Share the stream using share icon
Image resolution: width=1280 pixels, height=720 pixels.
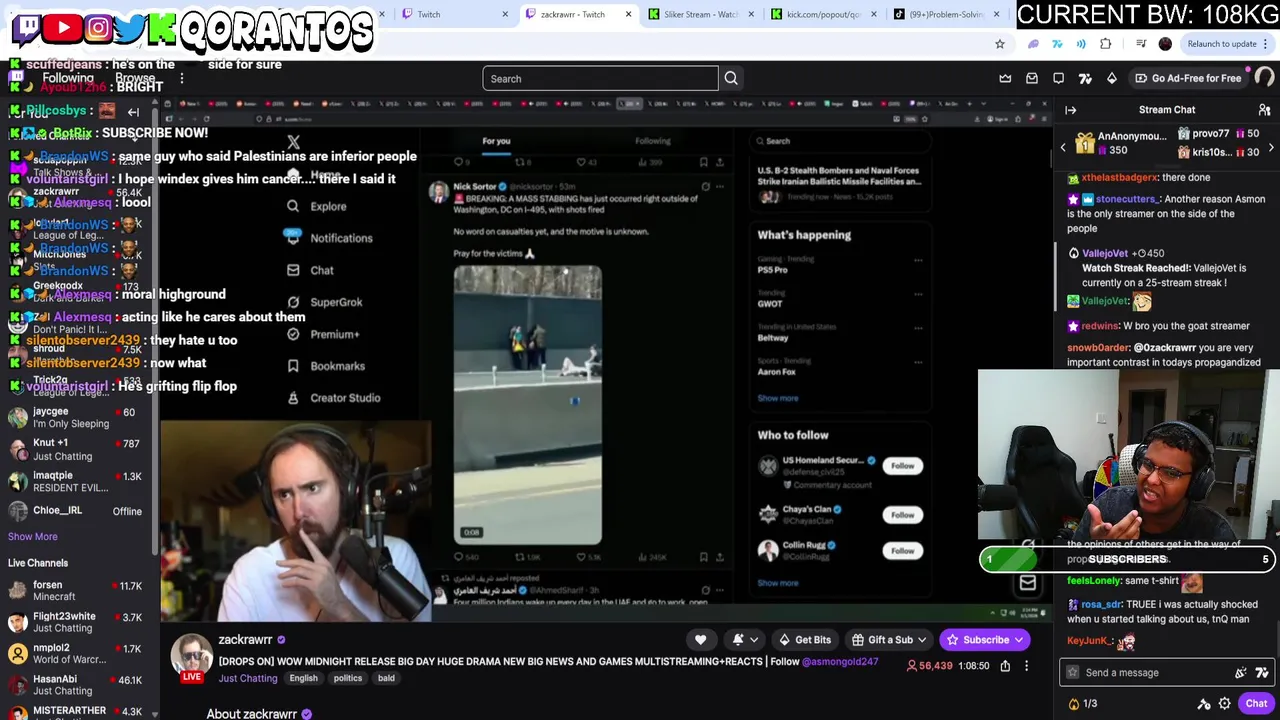[1005, 666]
